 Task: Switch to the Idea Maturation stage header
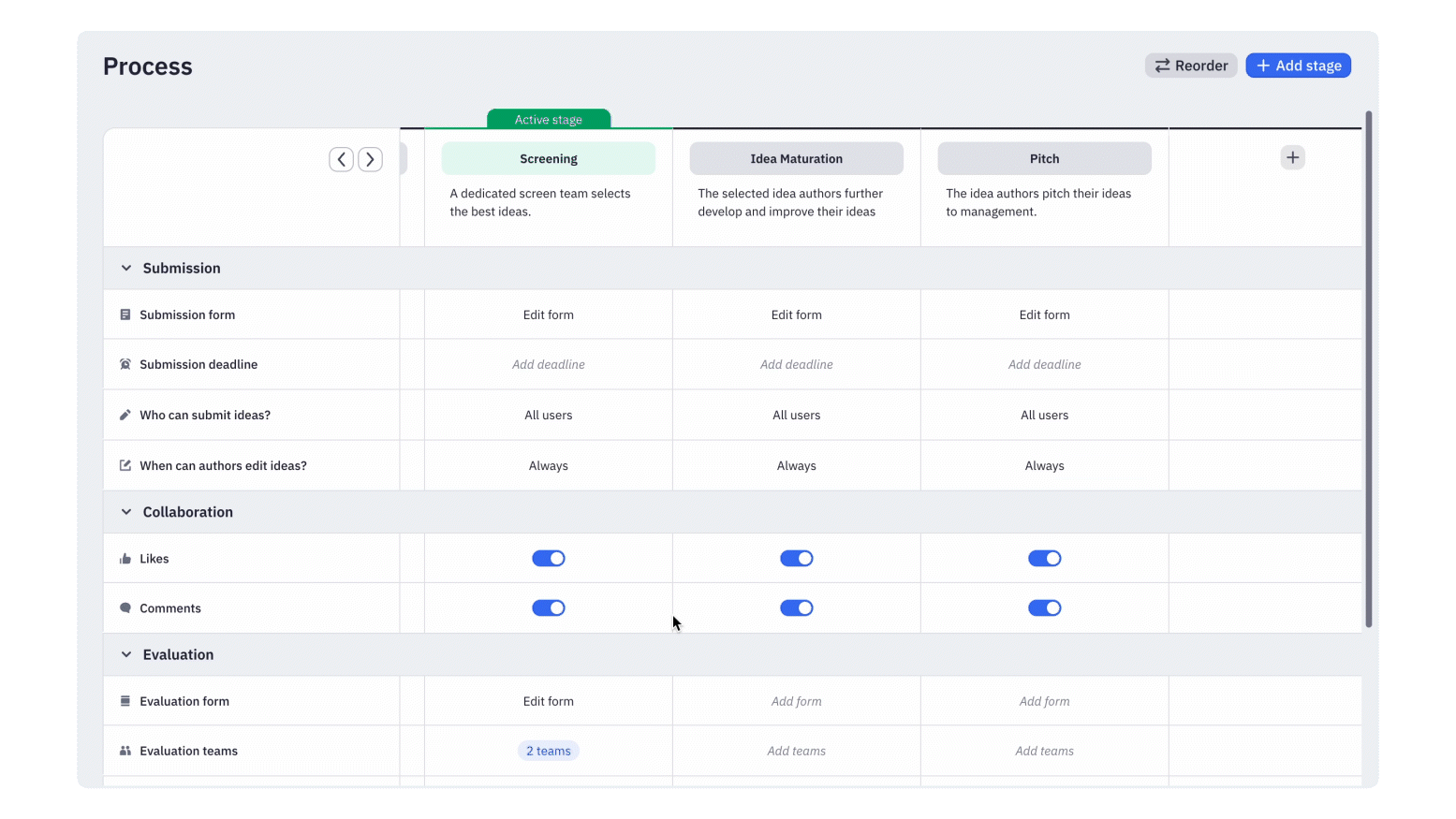click(x=796, y=158)
